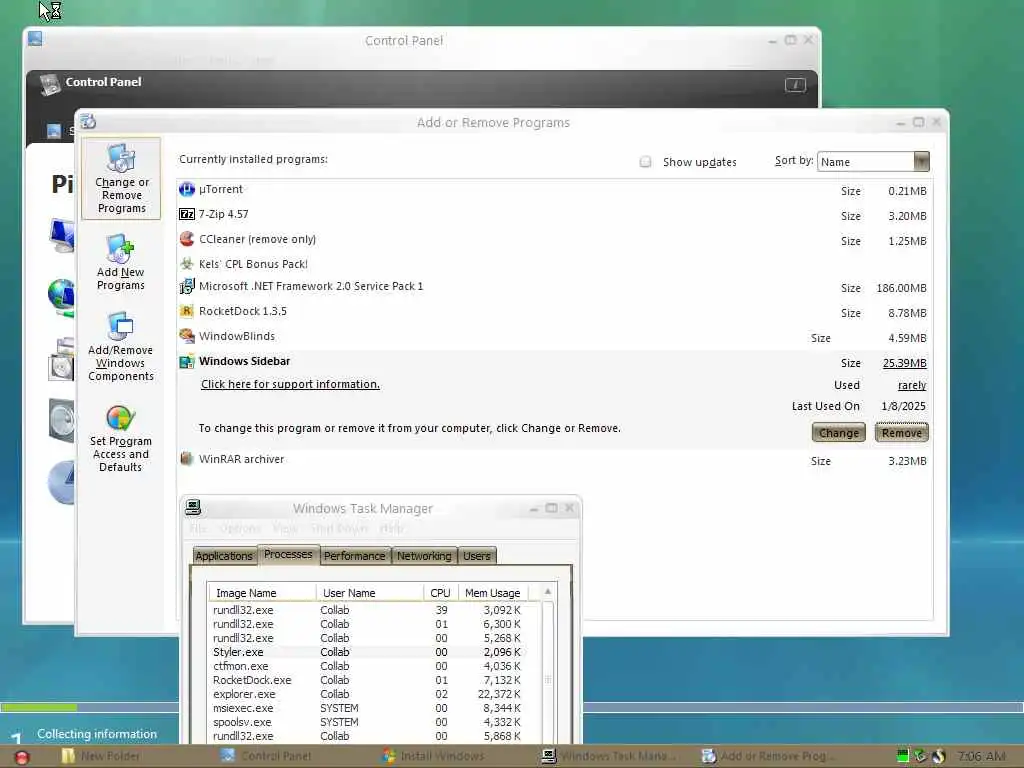Click the 7-Zip 4.57 icon

click(x=187, y=214)
